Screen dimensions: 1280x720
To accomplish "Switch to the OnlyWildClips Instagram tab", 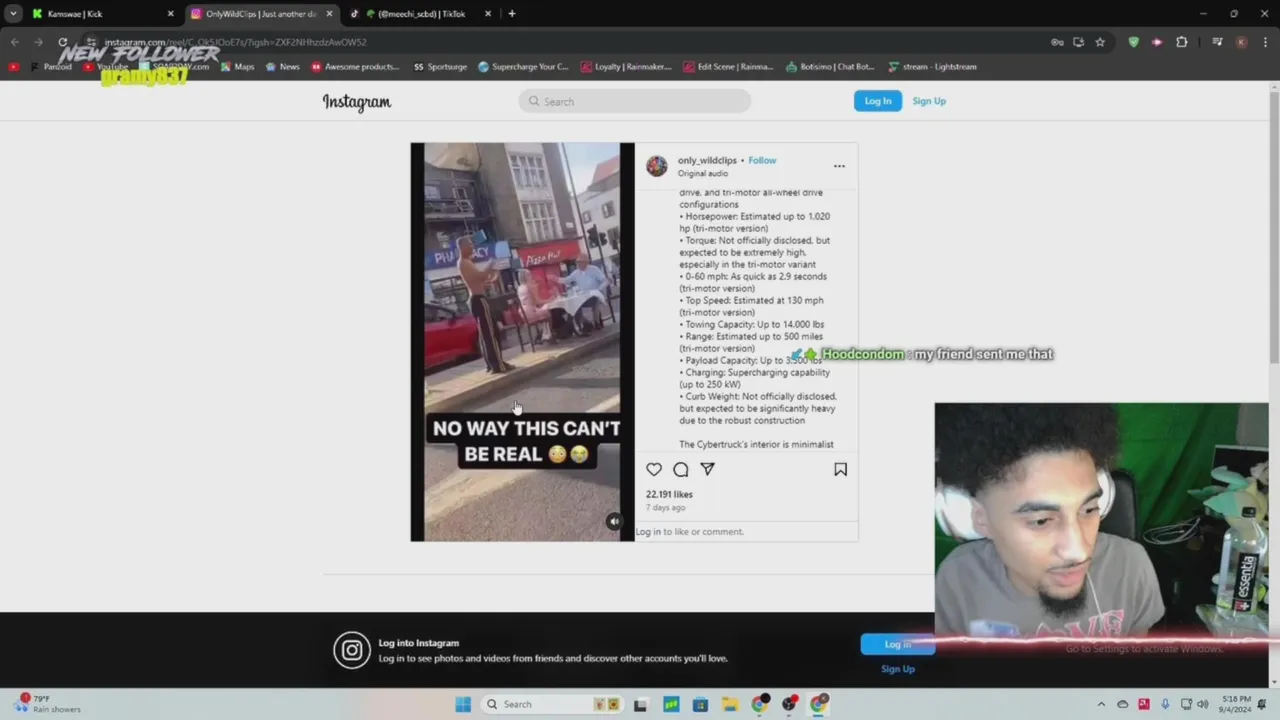I will click(x=260, y=14).
